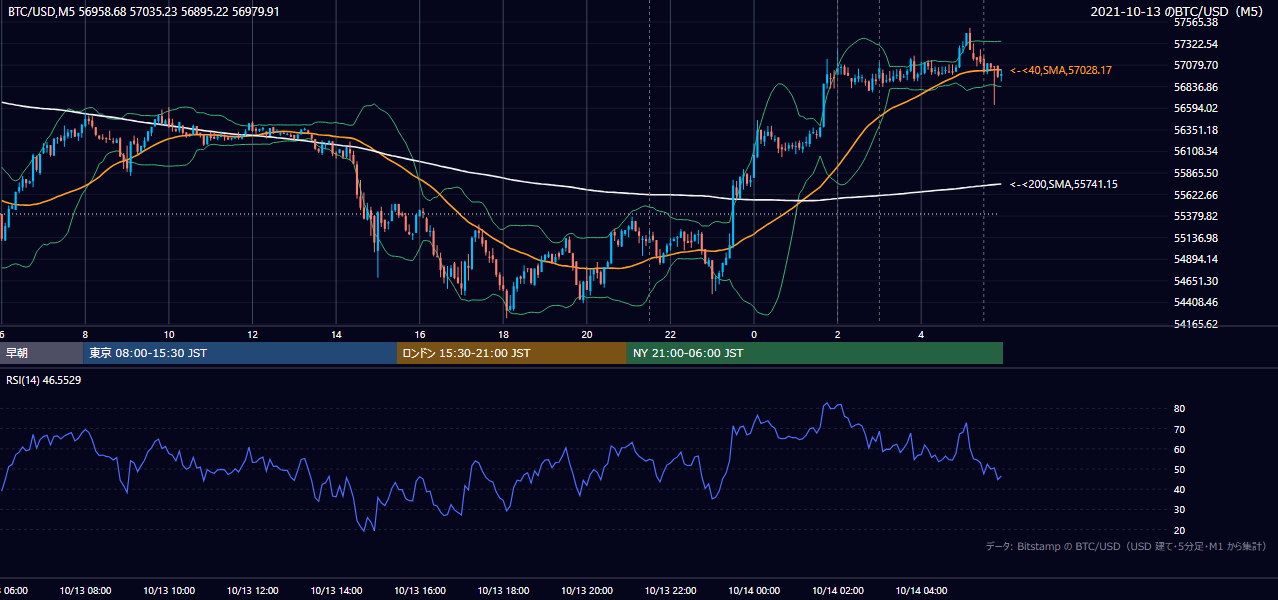Select the 200 SMA label 55741.15
The image size is (1278, 600).
pyautogui.click(x=1064, y=184)
